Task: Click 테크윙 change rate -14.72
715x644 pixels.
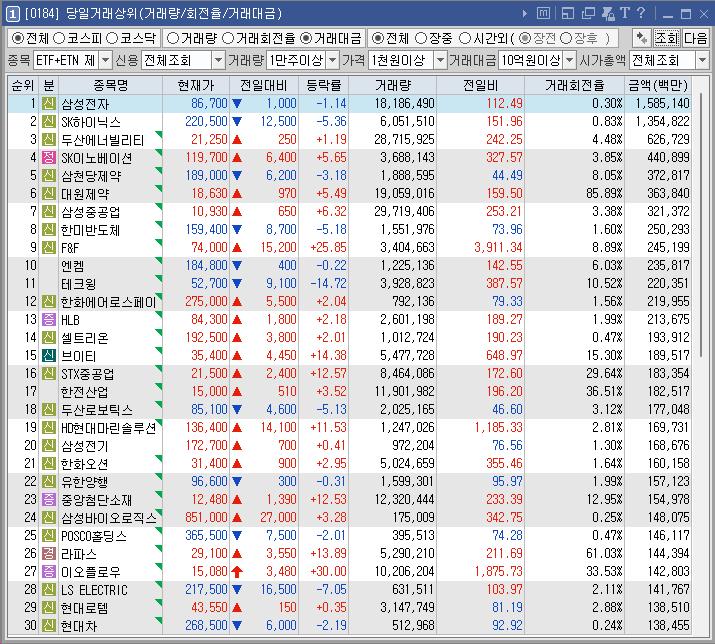Action: tap(328, 284)
